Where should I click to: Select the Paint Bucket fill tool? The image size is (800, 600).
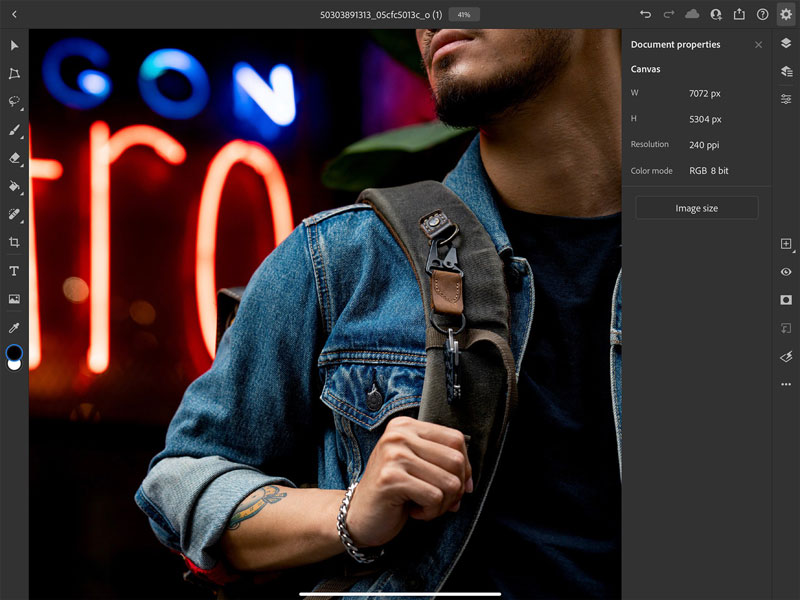coord(14,186)
